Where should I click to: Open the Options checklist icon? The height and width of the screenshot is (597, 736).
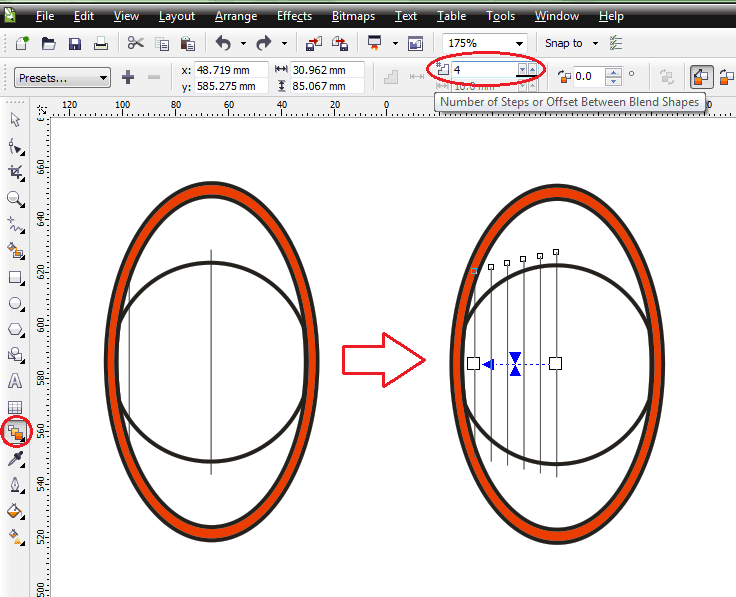615,43
